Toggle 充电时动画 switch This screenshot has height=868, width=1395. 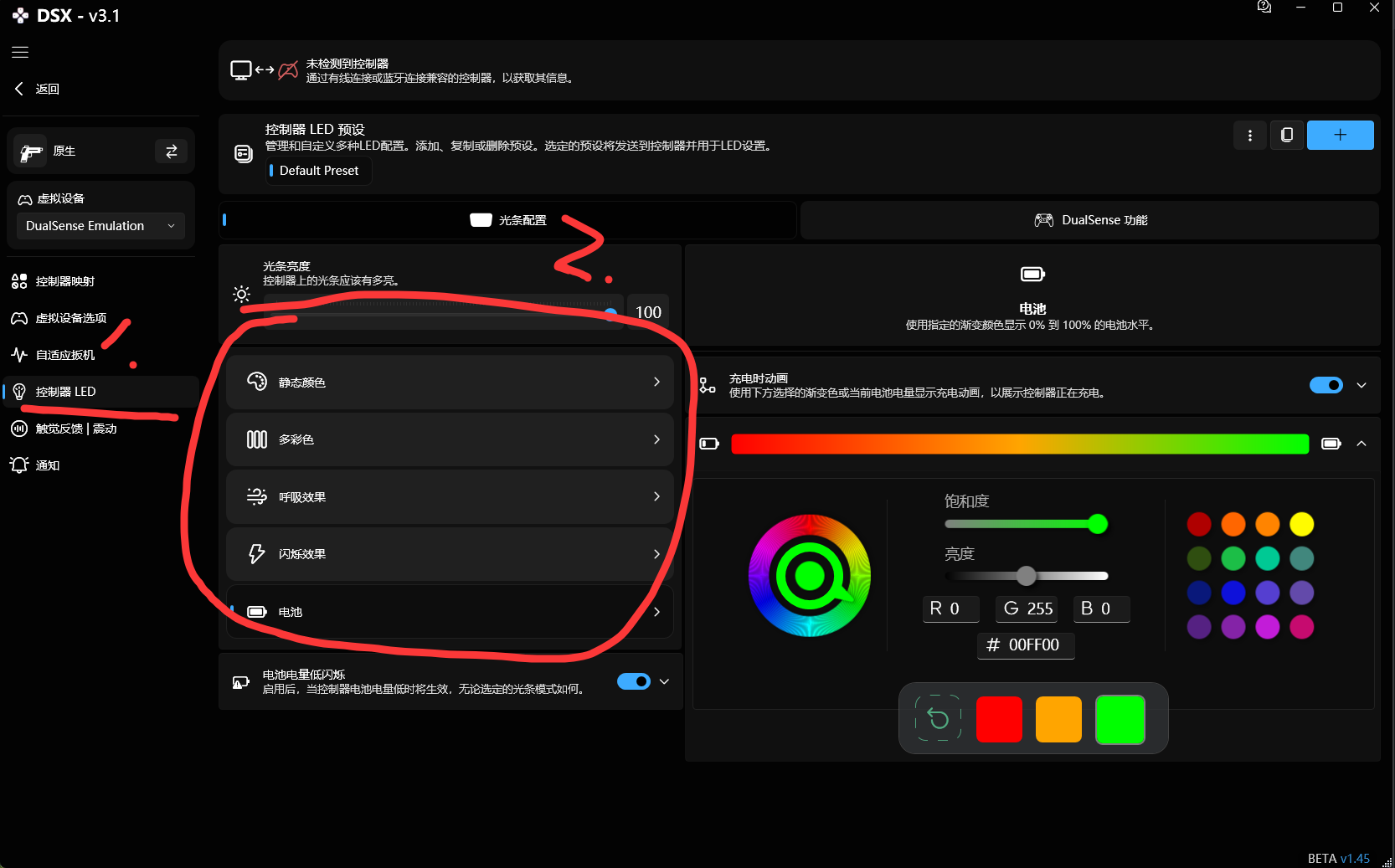pos(1326,385)
